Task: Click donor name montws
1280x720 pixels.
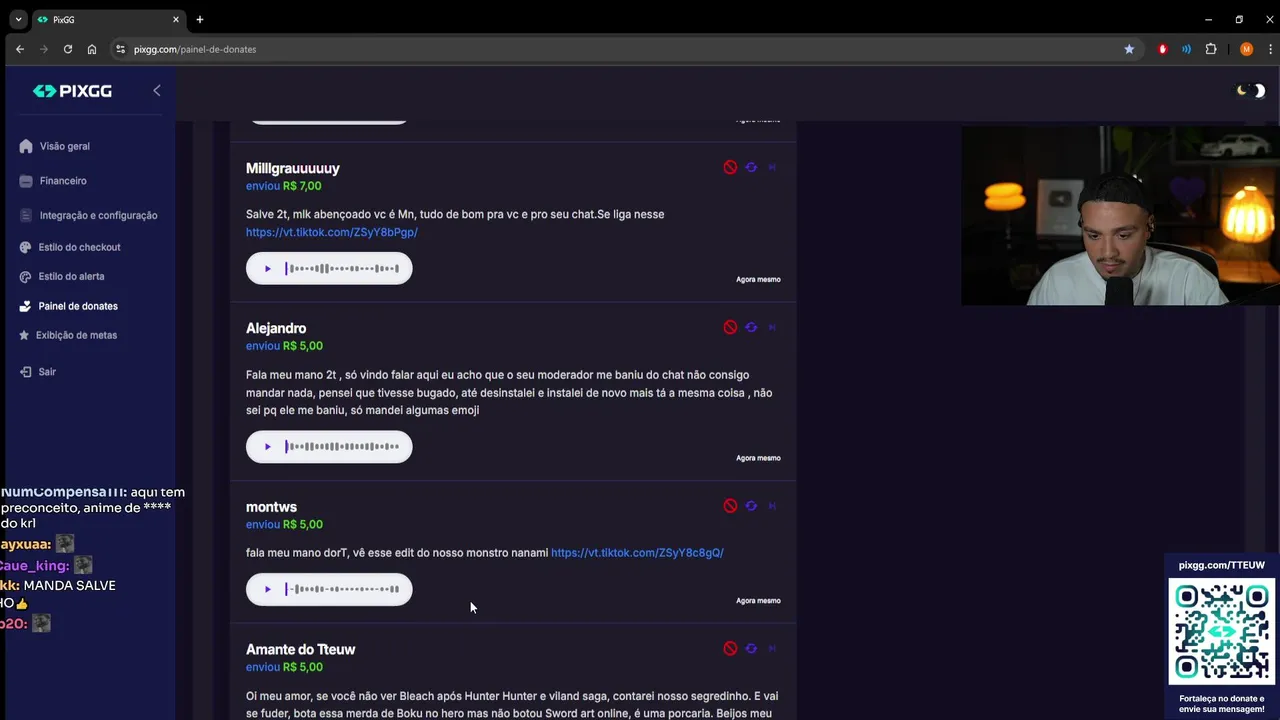Action: click(x=271, y=507)
